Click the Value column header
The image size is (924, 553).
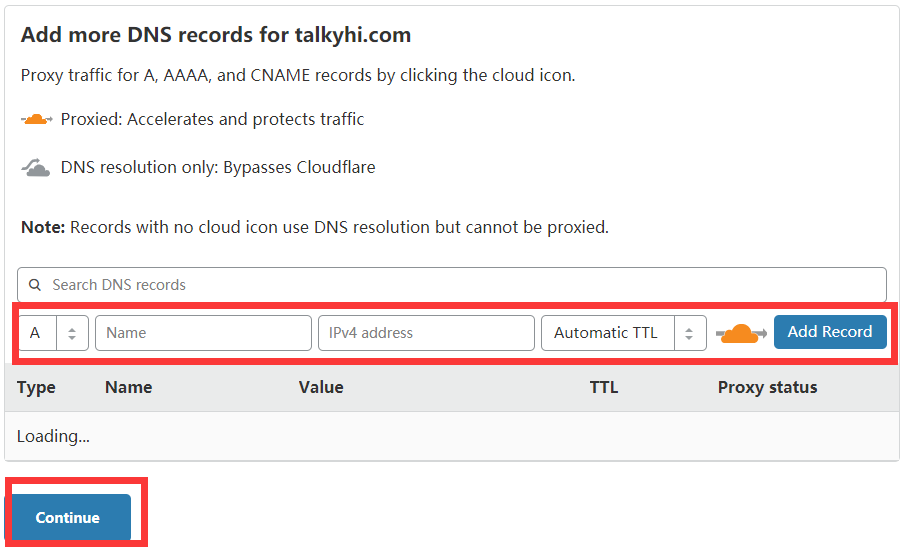point(321,387)
